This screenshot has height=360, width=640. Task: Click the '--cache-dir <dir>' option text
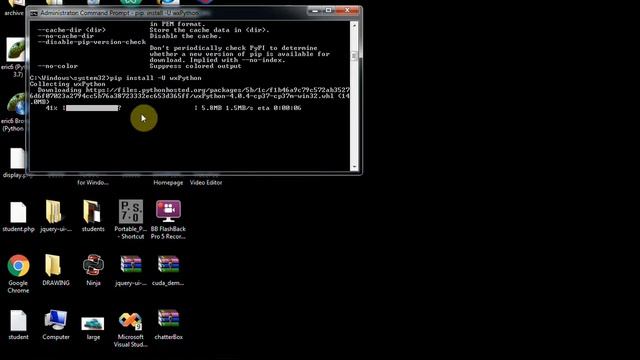[71, 30]
